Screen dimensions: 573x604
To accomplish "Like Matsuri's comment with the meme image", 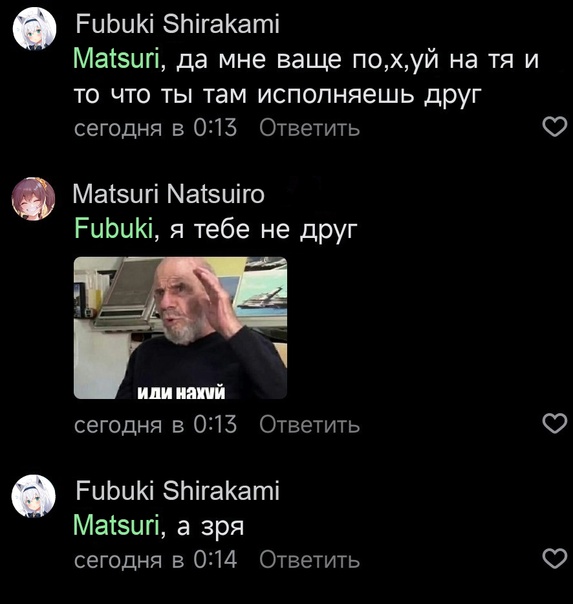I will [x=555, y=423].
